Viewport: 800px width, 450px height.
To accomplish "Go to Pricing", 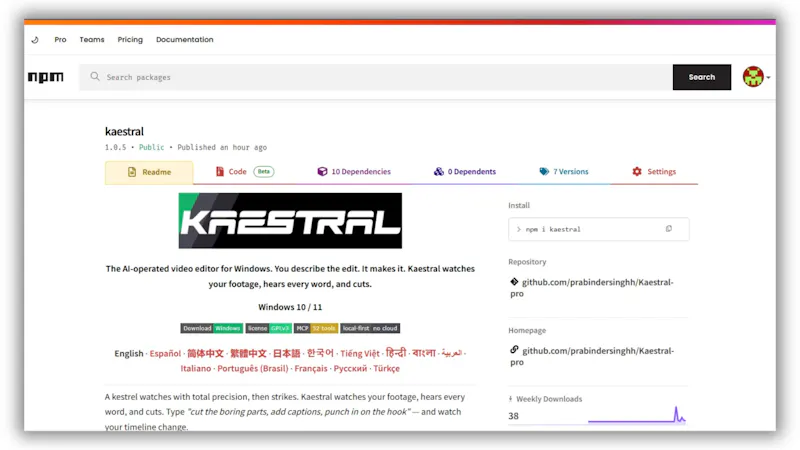I will 130,39.
